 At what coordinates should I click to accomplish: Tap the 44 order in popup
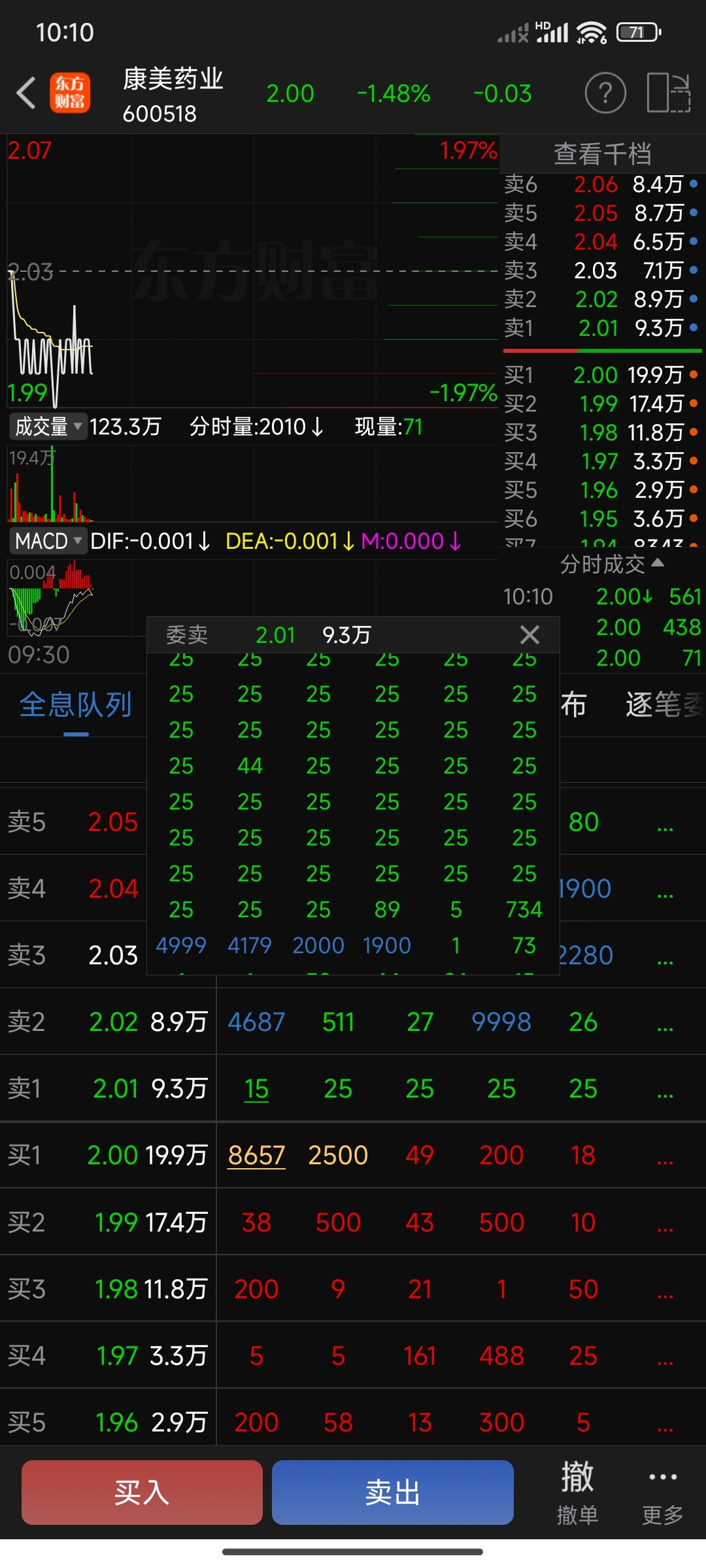coord(250,766)
